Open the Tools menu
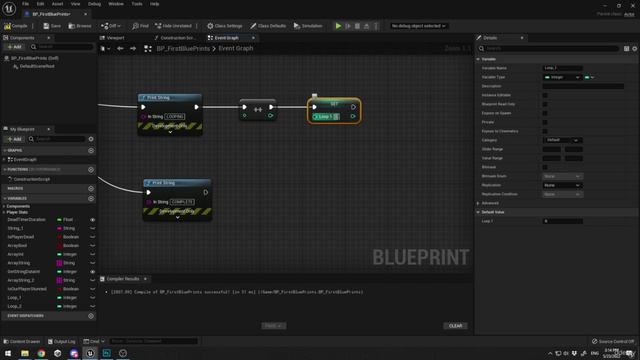Screen dimensions: 640x360 click(x=137, y=4)
